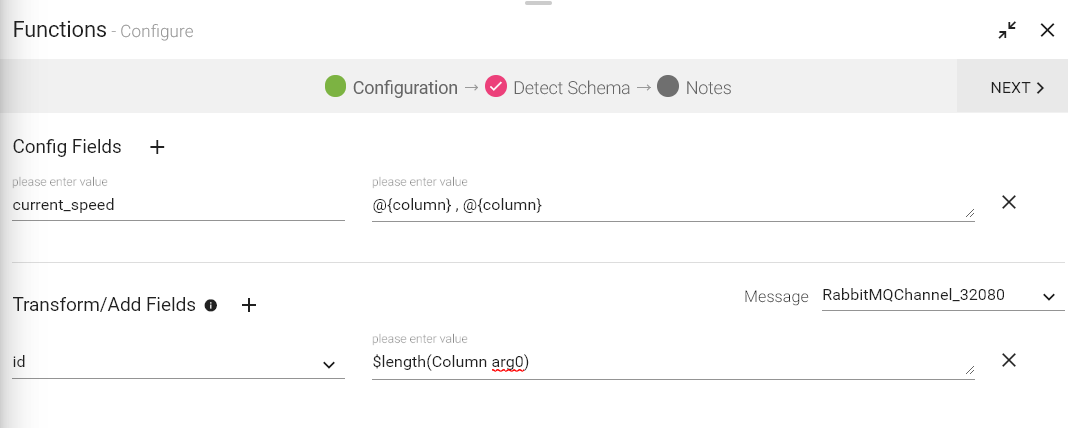1068x428 pixels.
Task: Add a new Transform field
Action: click(250, 305)
